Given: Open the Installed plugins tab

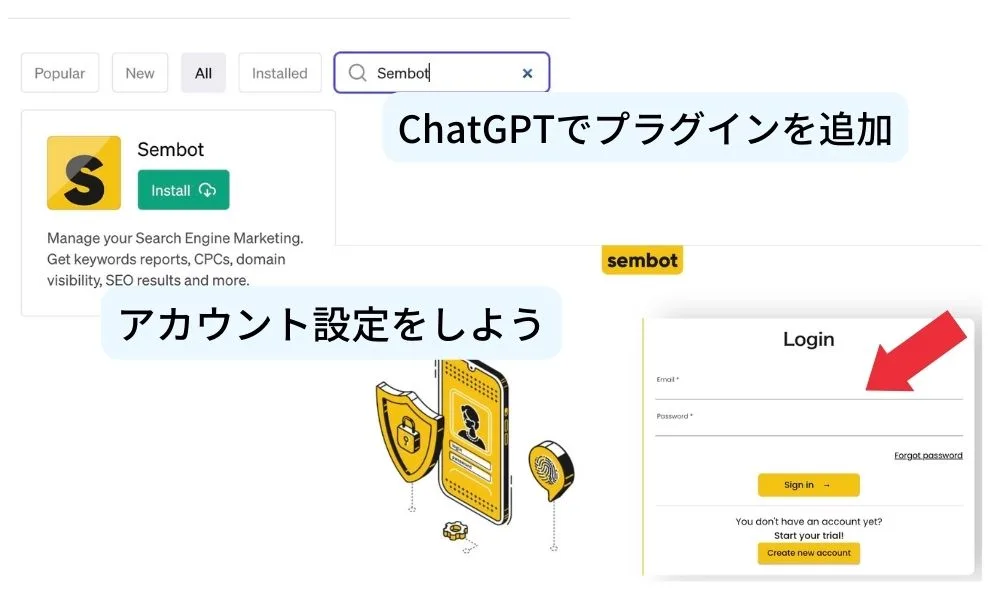Looking at the screenshot, I should coord(279,73).
